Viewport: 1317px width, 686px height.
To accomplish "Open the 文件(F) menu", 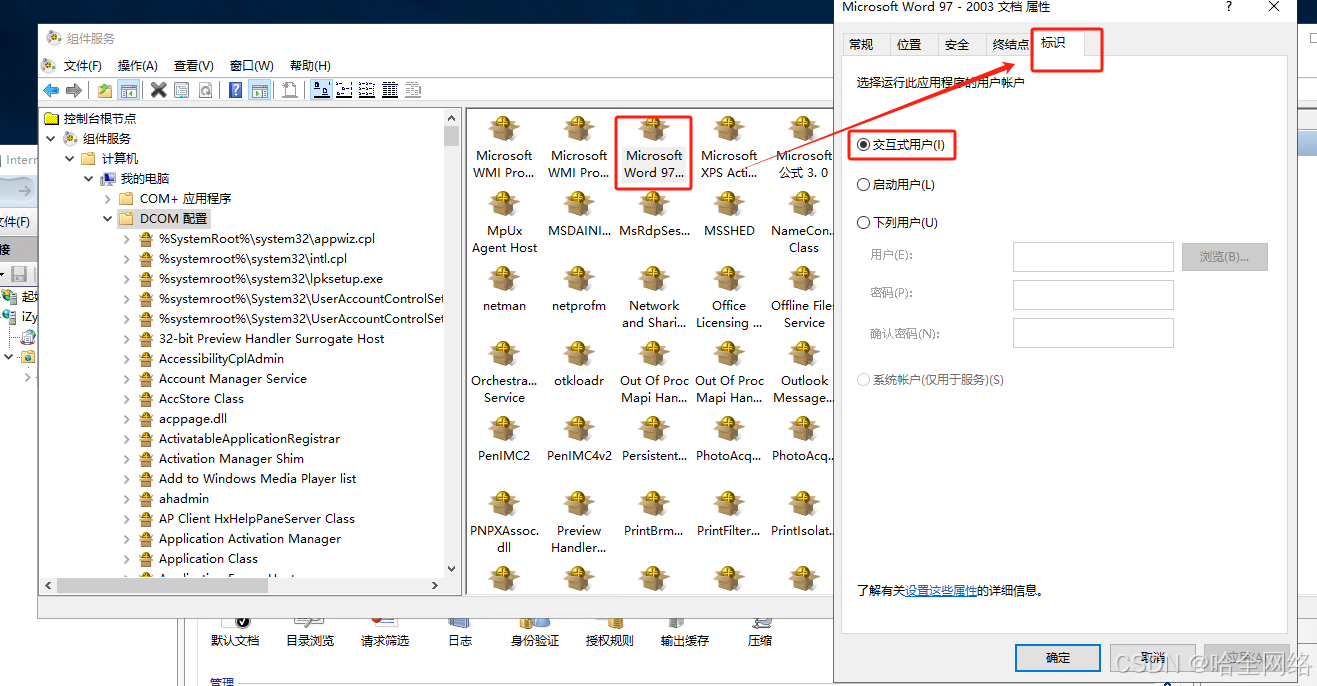I will point(83,66).
